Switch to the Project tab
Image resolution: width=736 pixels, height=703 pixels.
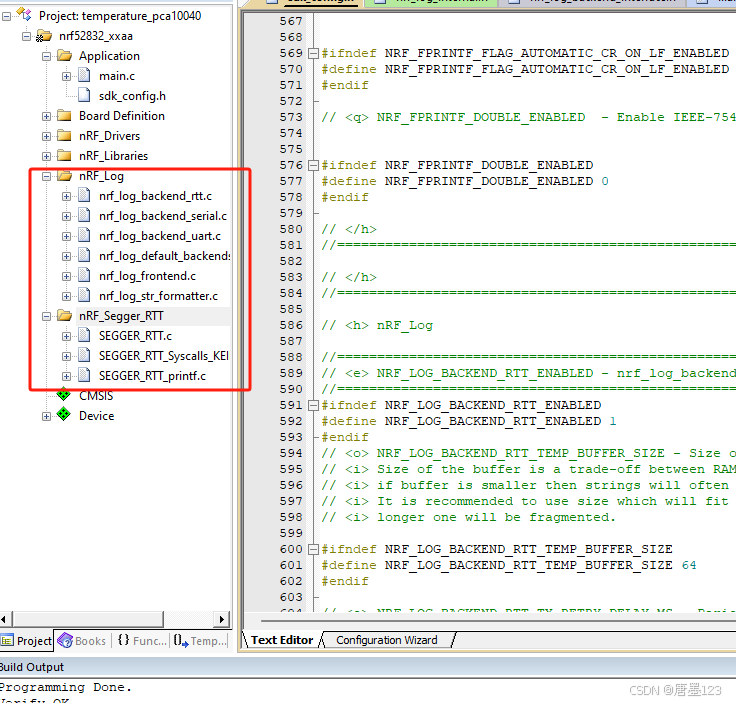pos(26,641)
